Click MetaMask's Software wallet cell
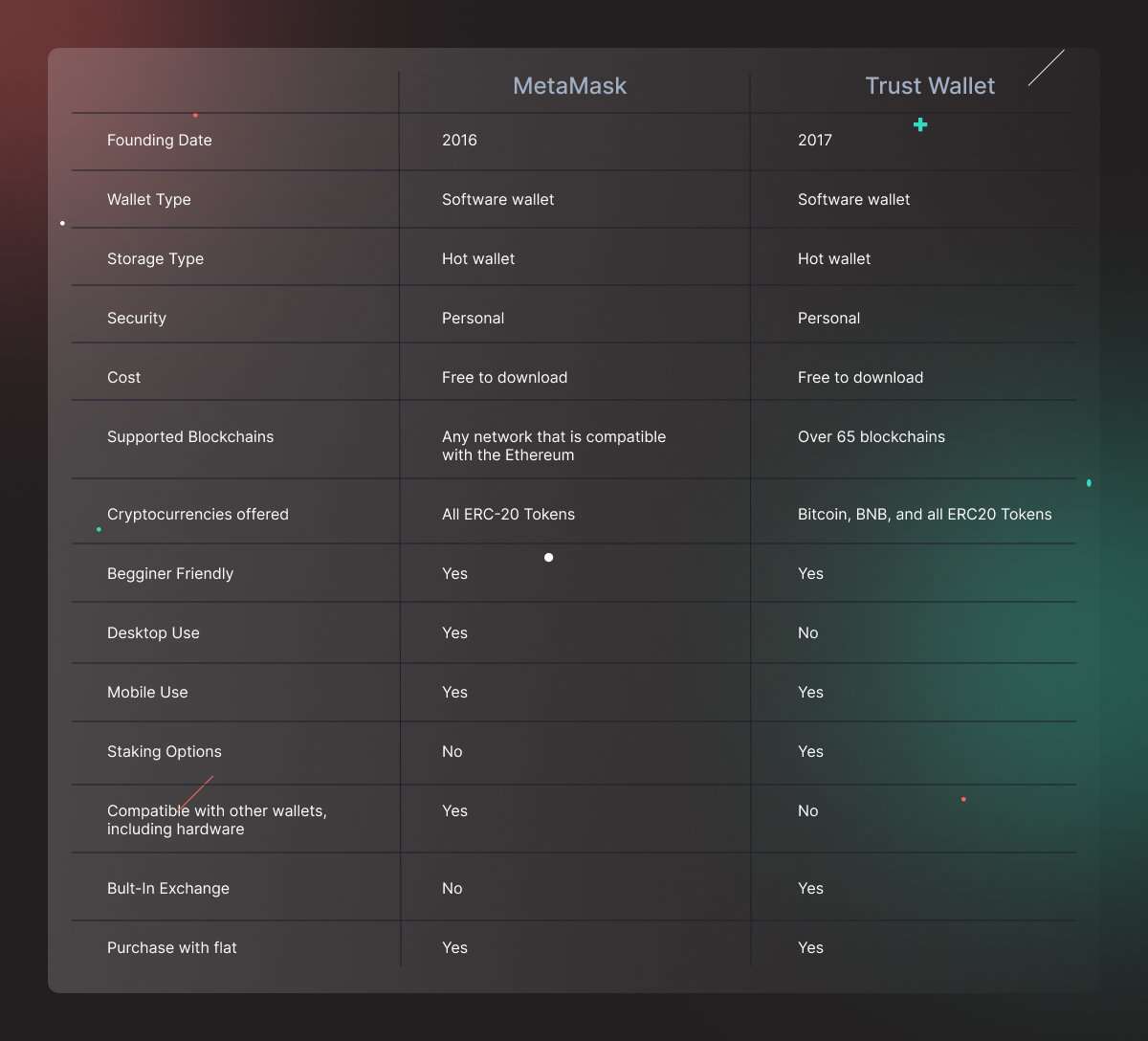The width and height of the screenshot is (1148, 1041). click(x=498, y=199)
